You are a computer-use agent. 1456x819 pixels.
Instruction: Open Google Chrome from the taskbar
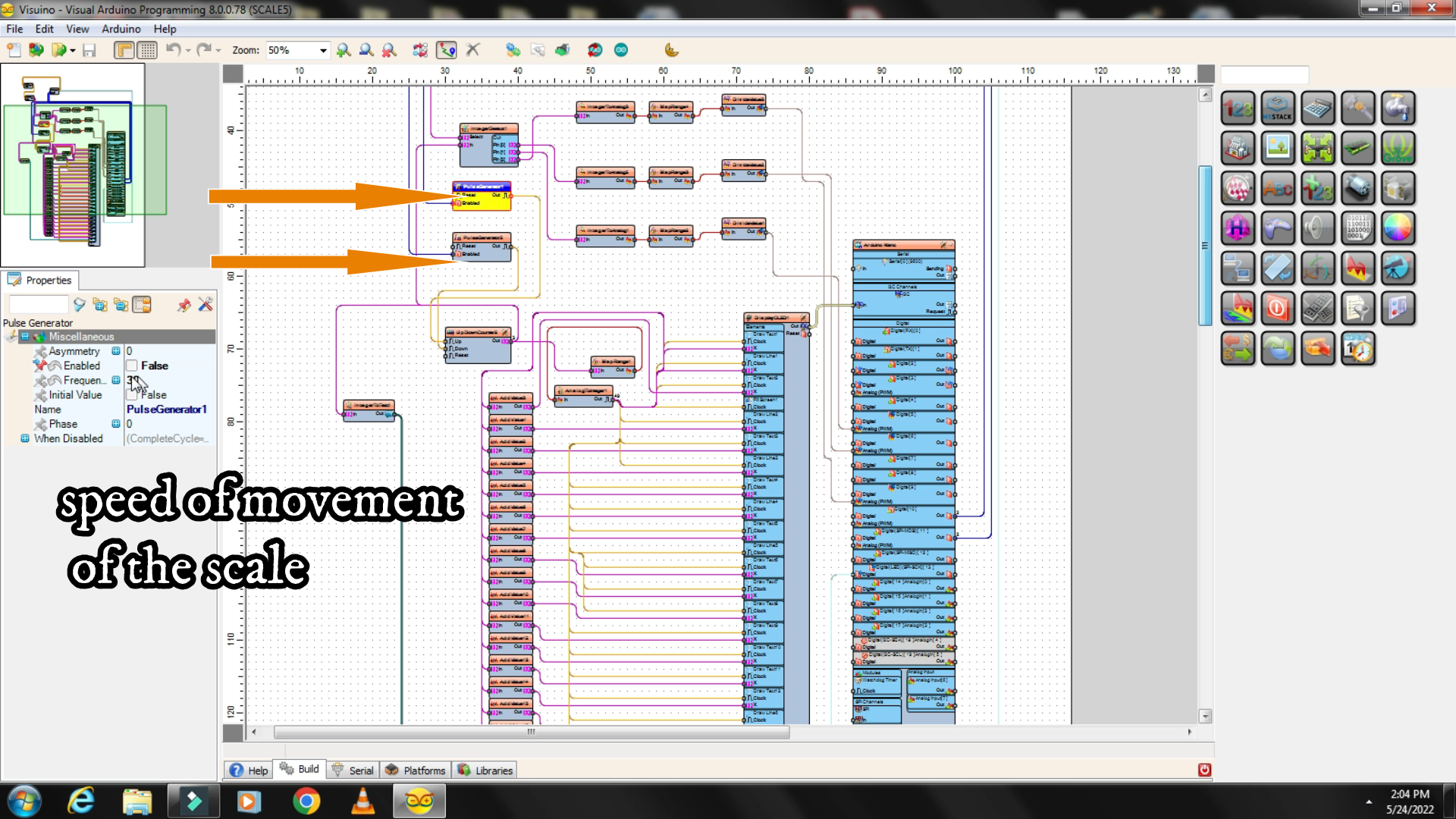[x=306, y=801]
